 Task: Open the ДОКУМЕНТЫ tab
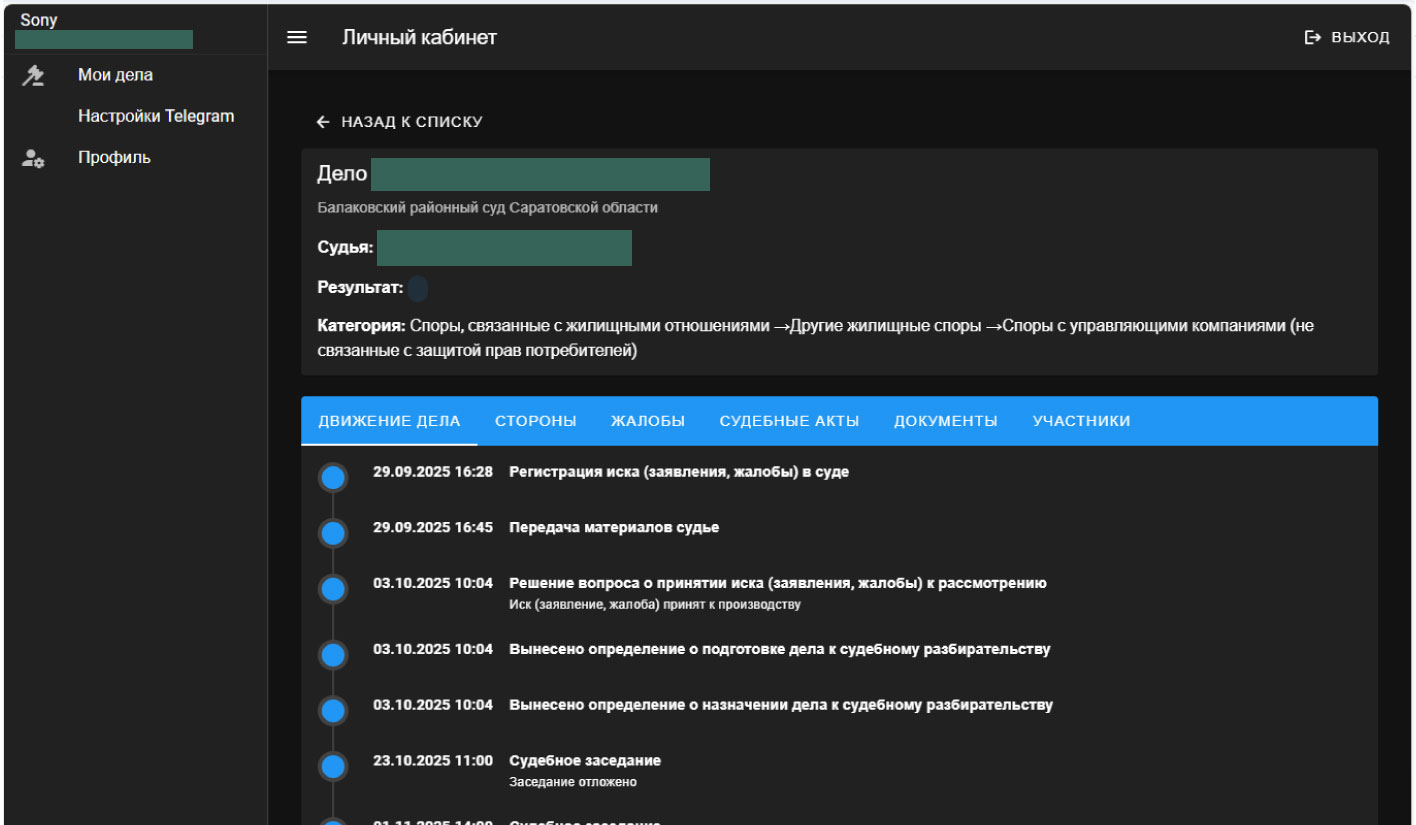pyautogui.click(x=946, y=421)
